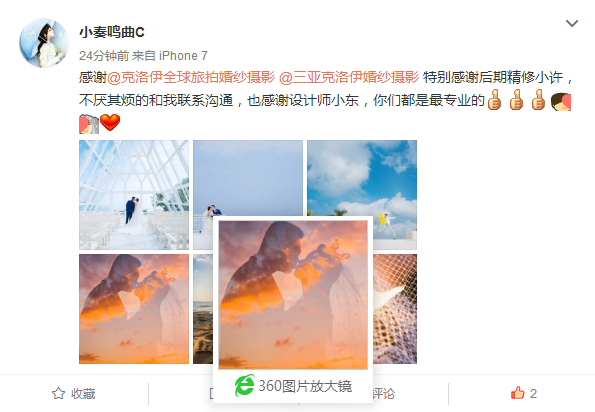This screenshot has height=412, width=595.
Task: Click the green 360 browser logo icon
Action: [x=245, y=386]
